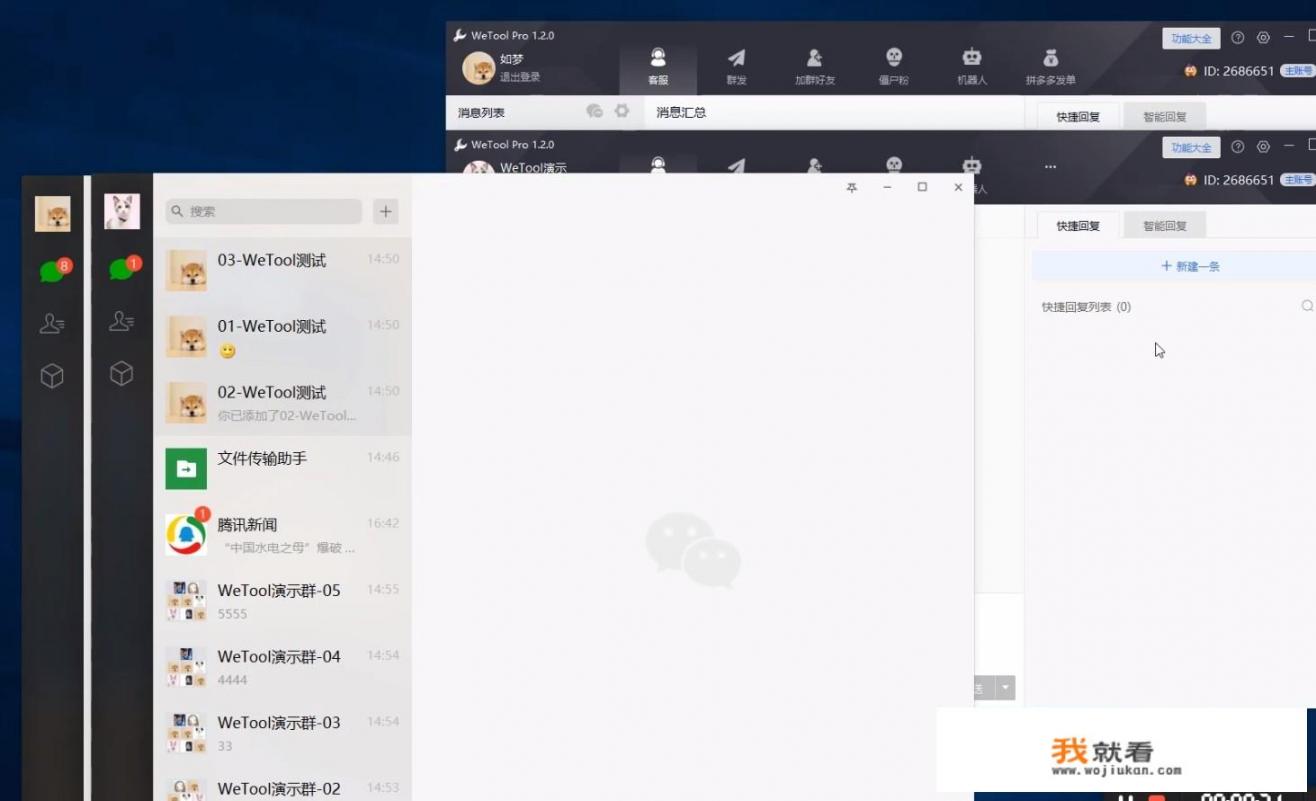Open group WeTool演示群-02
The image size is (1316, 801).
point(282,784)
